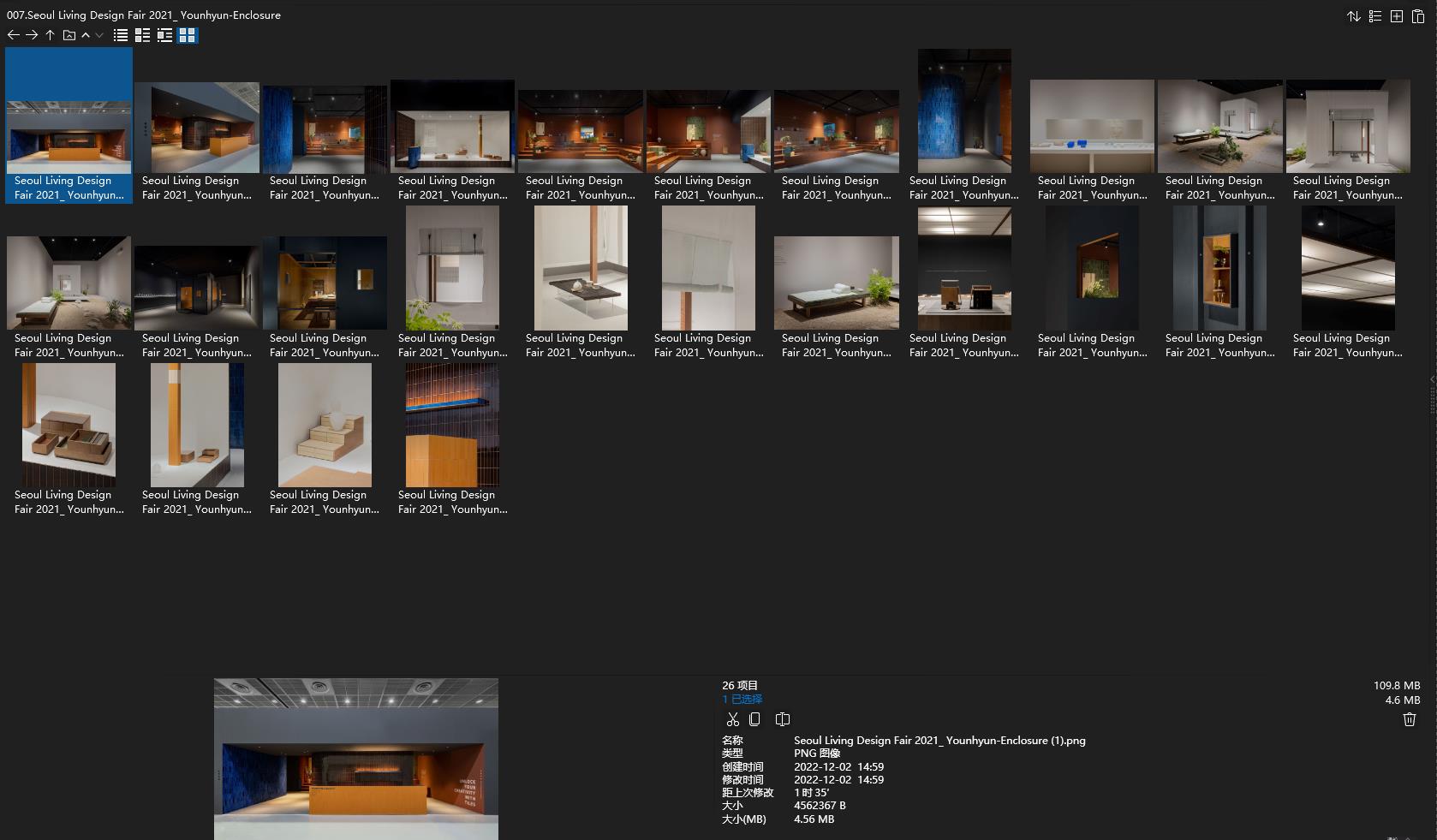Switch to the third view mode icon
Viewport: 1437px width, 840px height.
tap(164, 35)
